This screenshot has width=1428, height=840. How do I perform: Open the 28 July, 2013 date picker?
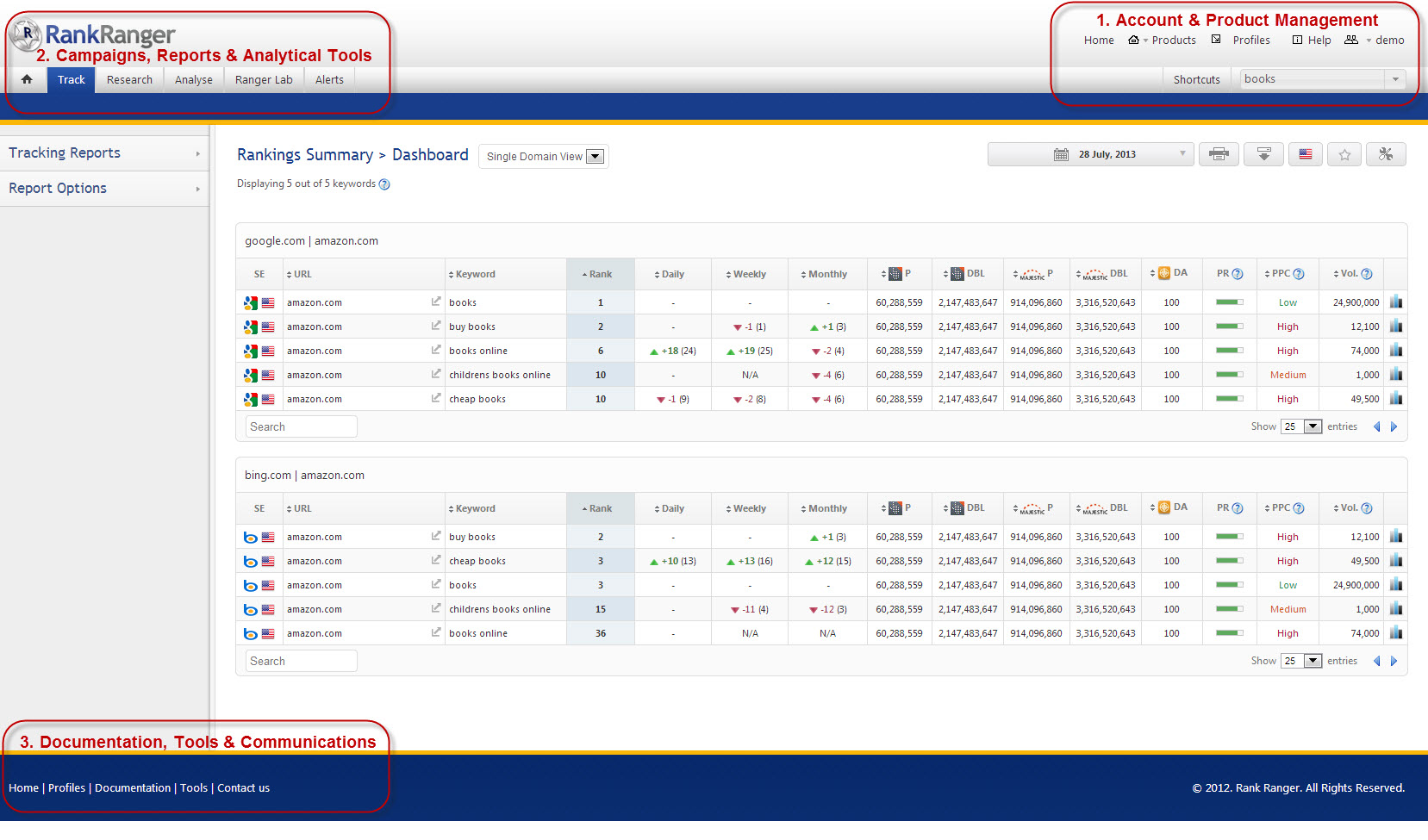[x=1090, y=154]
